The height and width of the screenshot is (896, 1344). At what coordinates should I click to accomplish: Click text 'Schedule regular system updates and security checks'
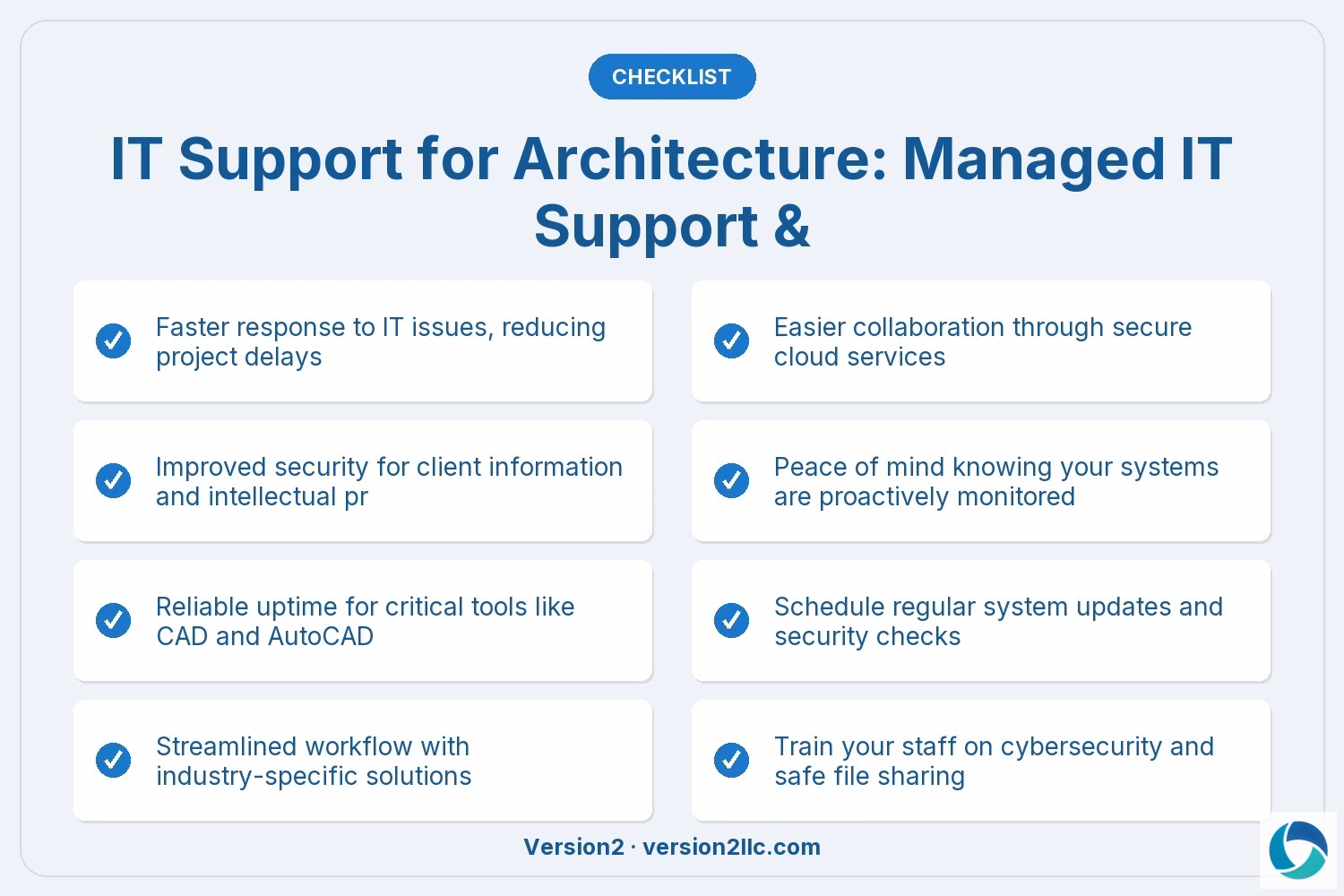[998, 622]
